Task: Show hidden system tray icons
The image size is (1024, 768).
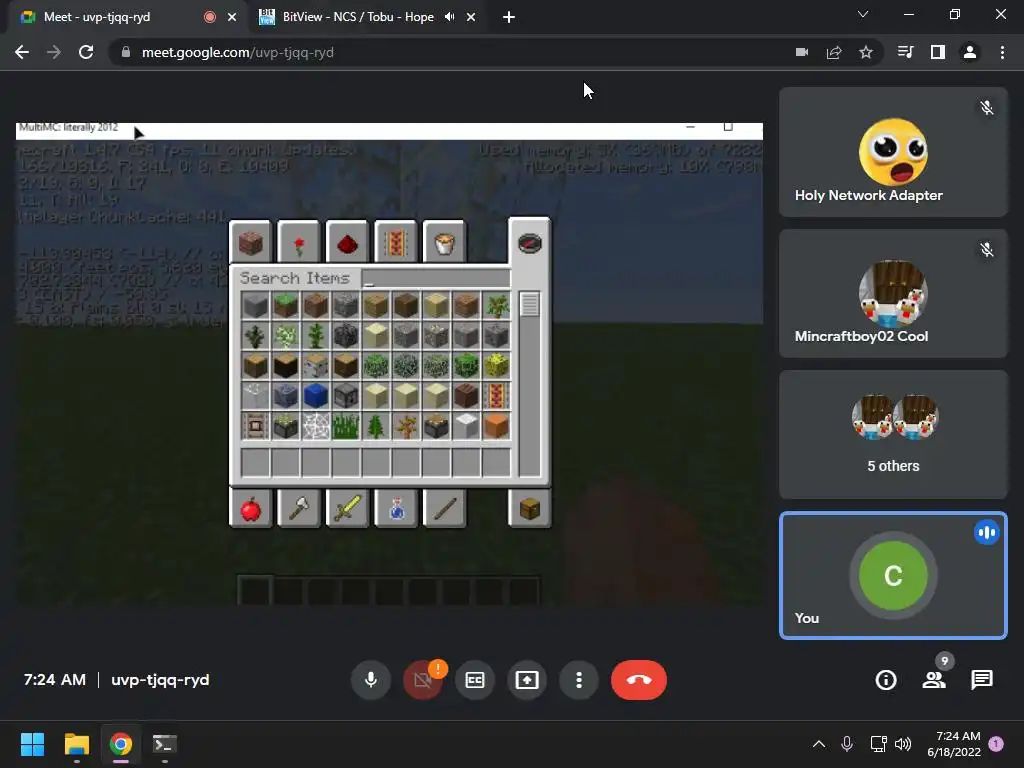Action: click(x=818, y=744)
